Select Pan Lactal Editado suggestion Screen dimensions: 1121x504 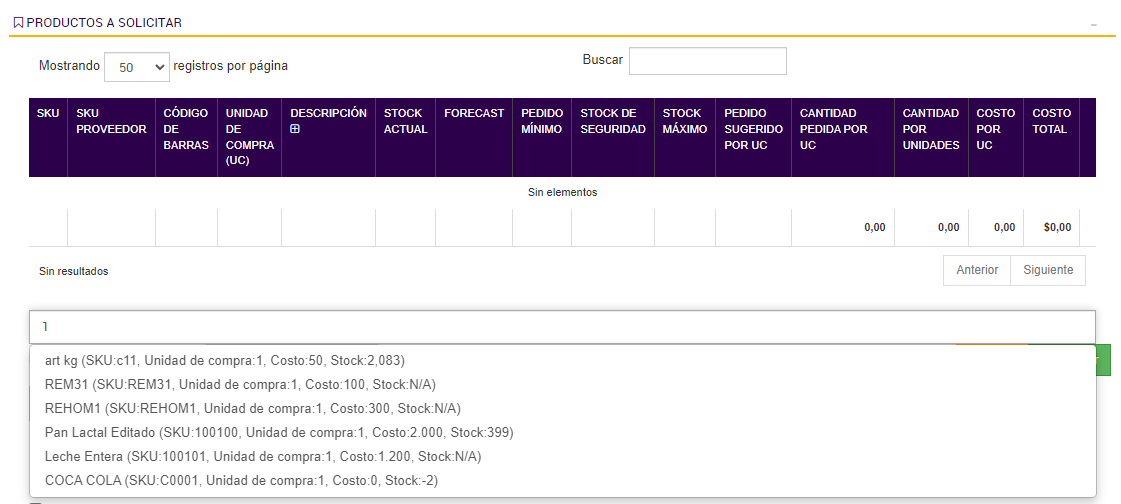pos(279,432)
